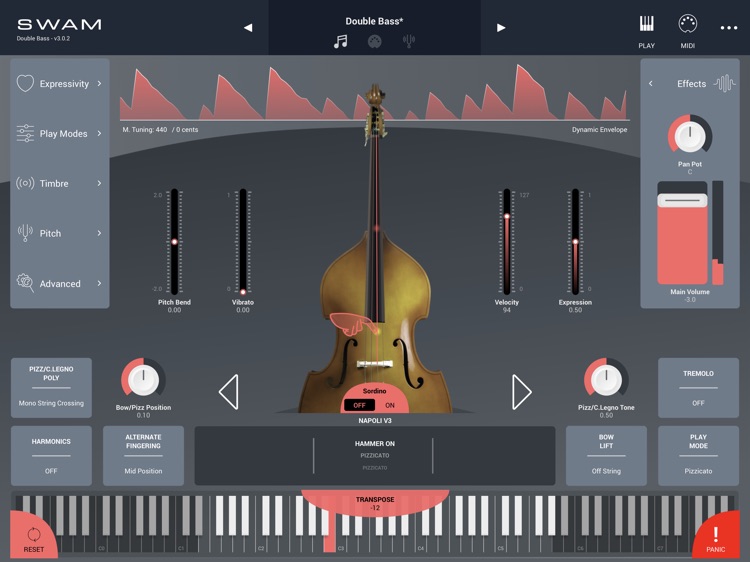Click the M. Tuning: 440 value
750x562 pixels.
pyautogui.click(x=145, y=130)
